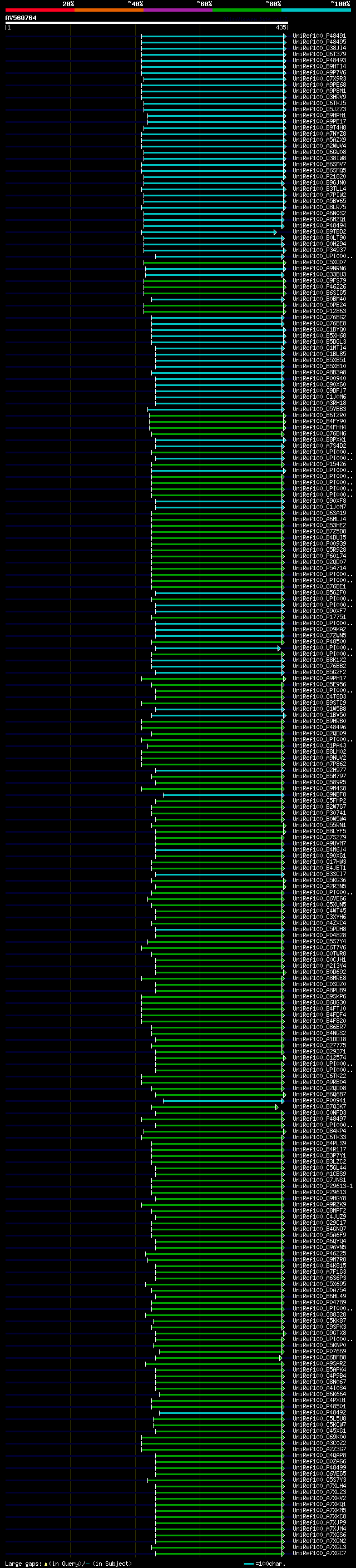Select hit label UniRef100_Q2H977
356x1568 pixels.
tap(319, 770)
